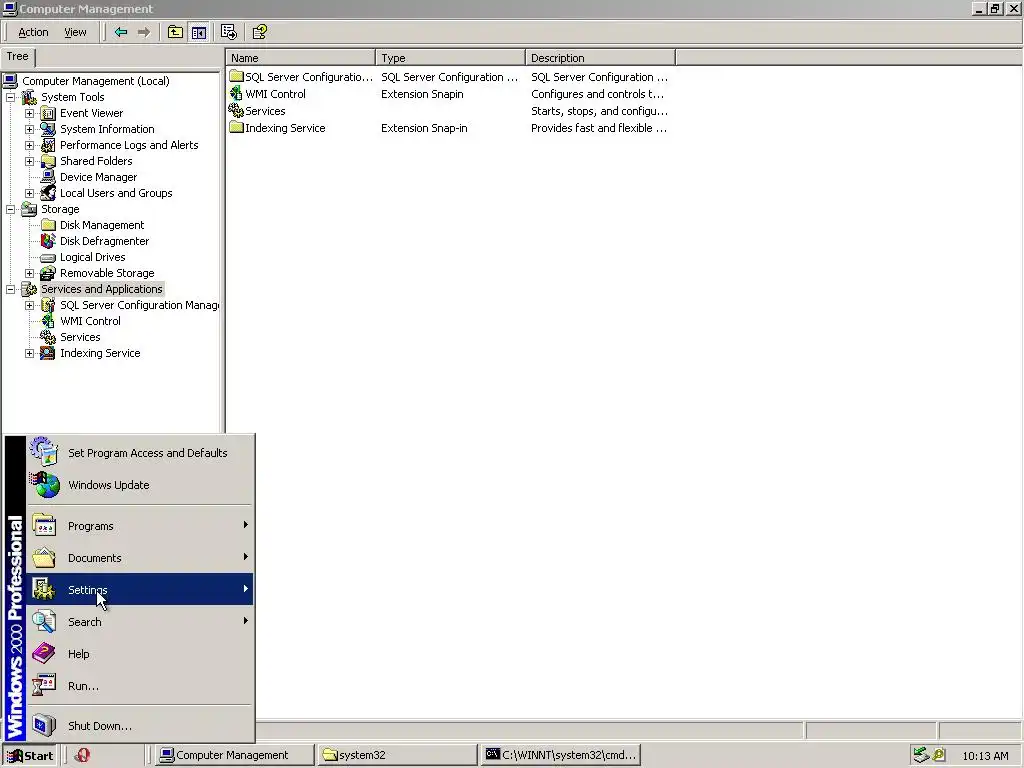Click the Forward arrow toolbar icon
The image size is (1024, 768).
(x=144, y=32)
